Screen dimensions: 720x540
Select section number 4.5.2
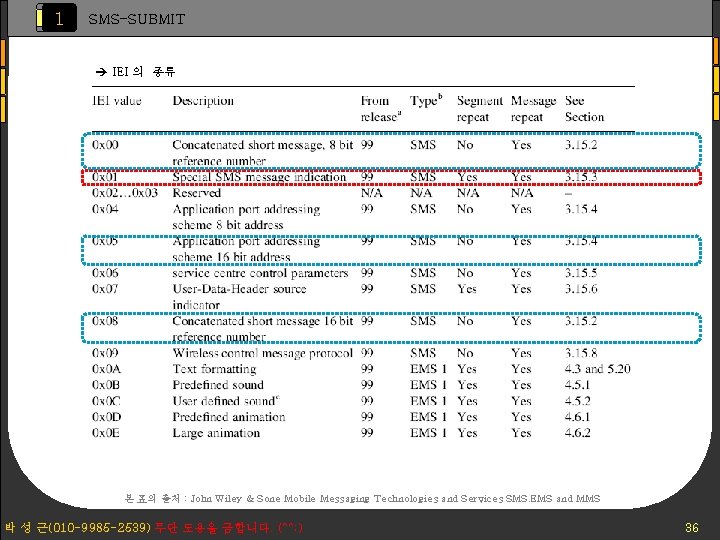click(578, 401)
